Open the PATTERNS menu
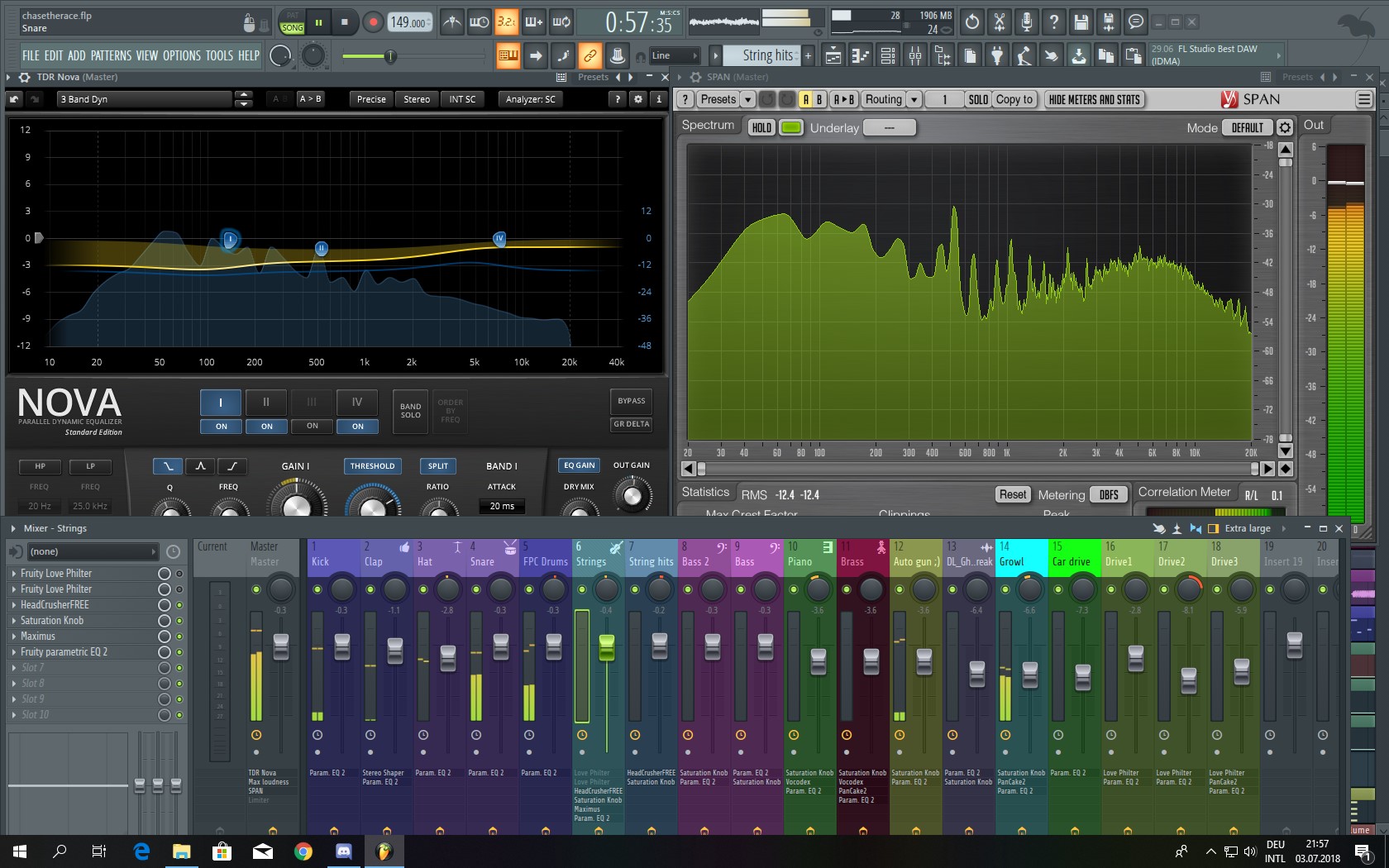 [111, 55]
